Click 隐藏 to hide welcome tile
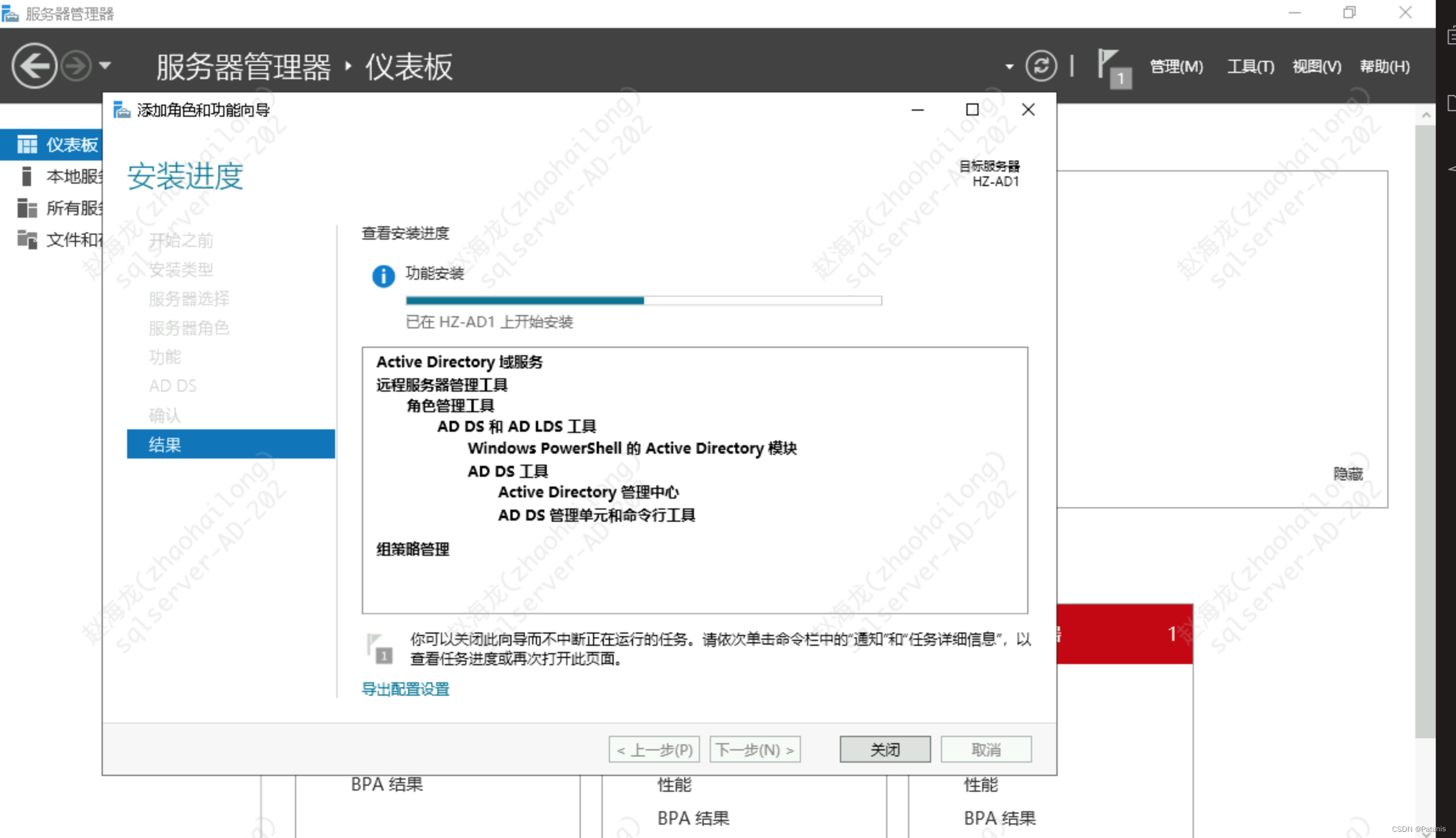1456x838 pixels. 1348,474
